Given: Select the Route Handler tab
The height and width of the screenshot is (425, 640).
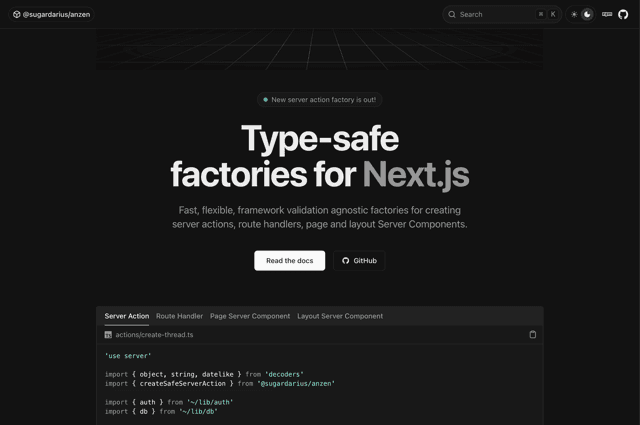Looking at the screenshot, I should pyautogui.click(x=179, y=316).
